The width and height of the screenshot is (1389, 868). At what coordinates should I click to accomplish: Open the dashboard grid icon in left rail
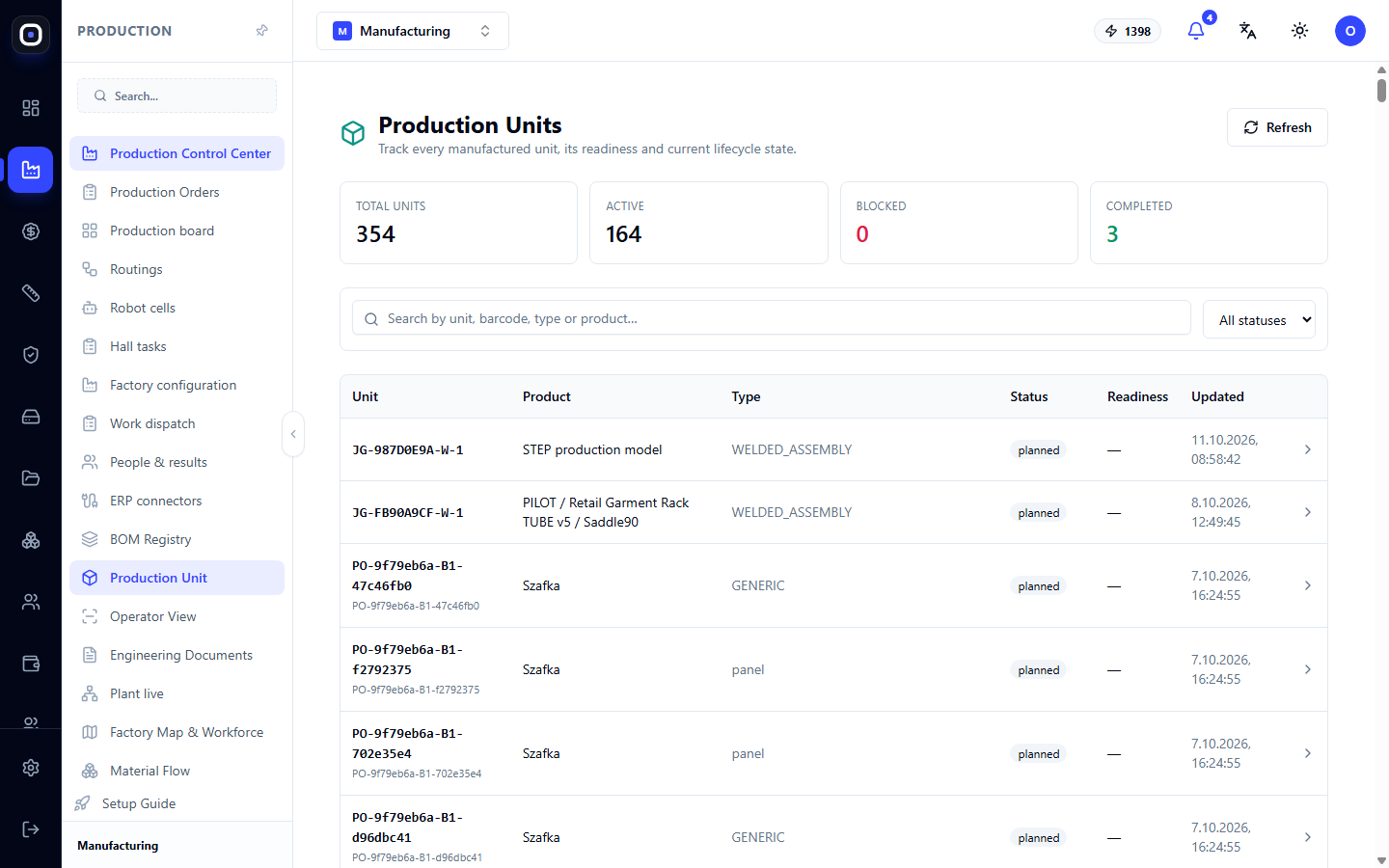(31, 108)
